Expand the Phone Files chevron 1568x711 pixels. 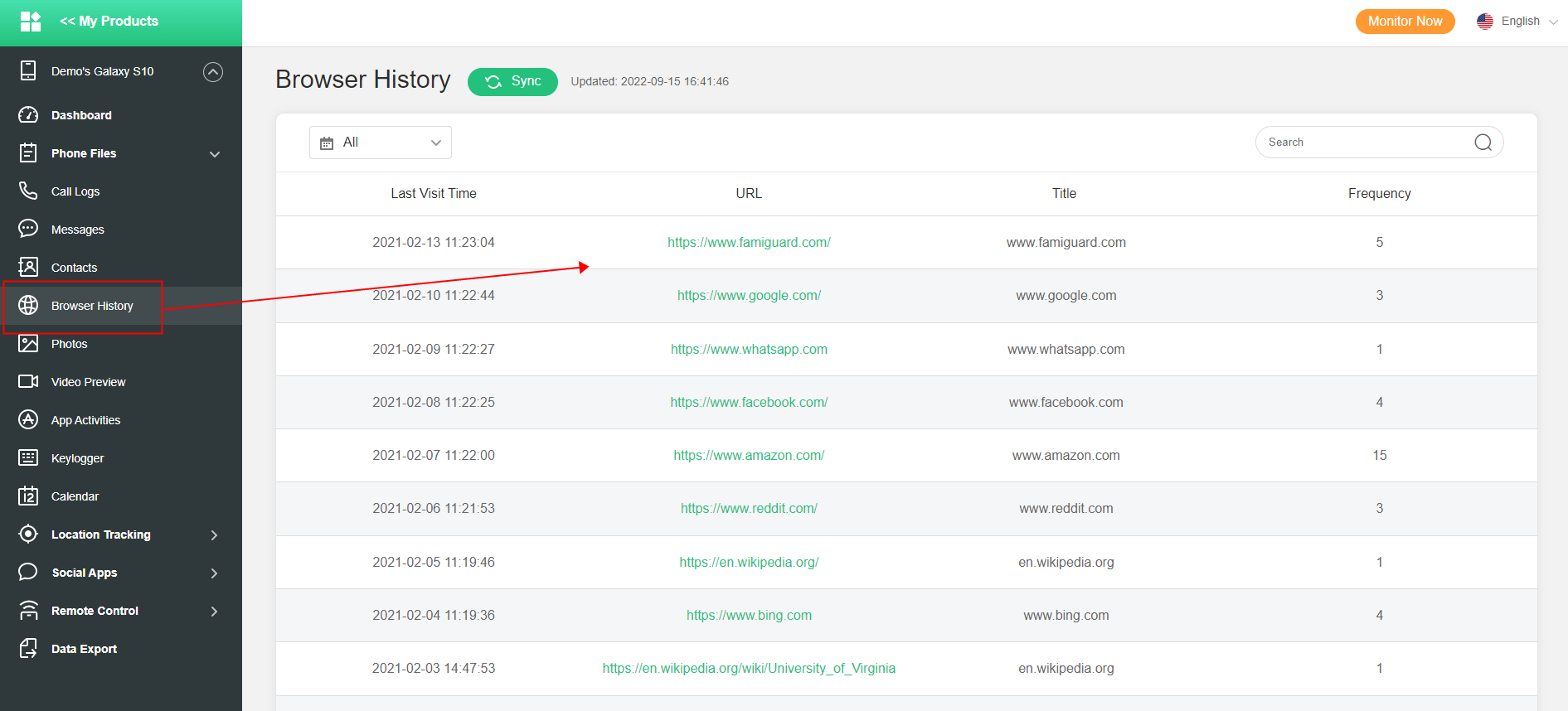pos(215,154)
